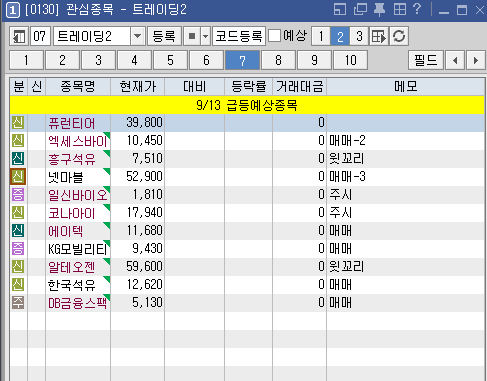Click the 신 badge beside 코나아이
The height and width of the screenshot is (381, 487).
[18, 213]
